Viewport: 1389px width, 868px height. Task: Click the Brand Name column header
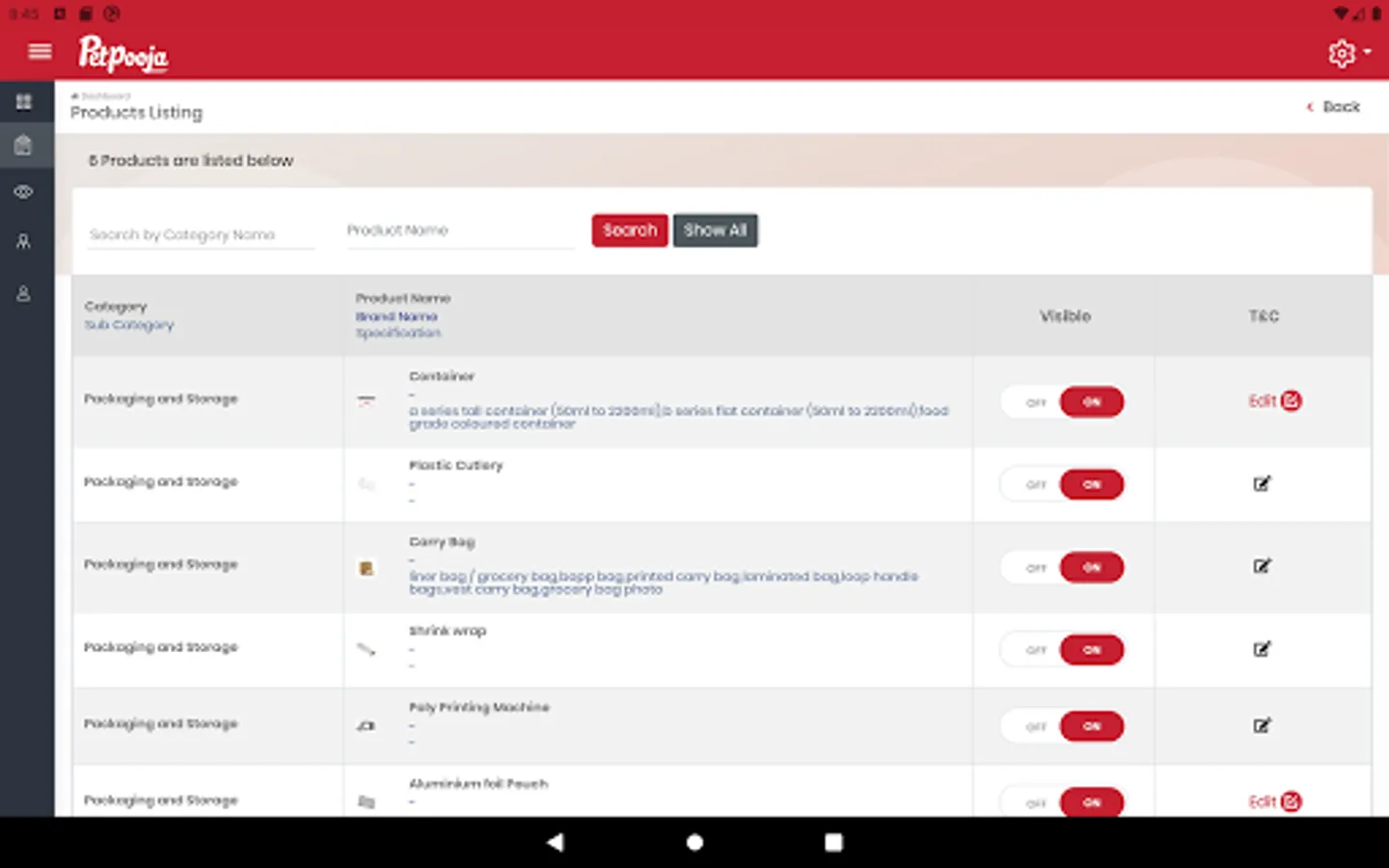(x=396, y=316)
